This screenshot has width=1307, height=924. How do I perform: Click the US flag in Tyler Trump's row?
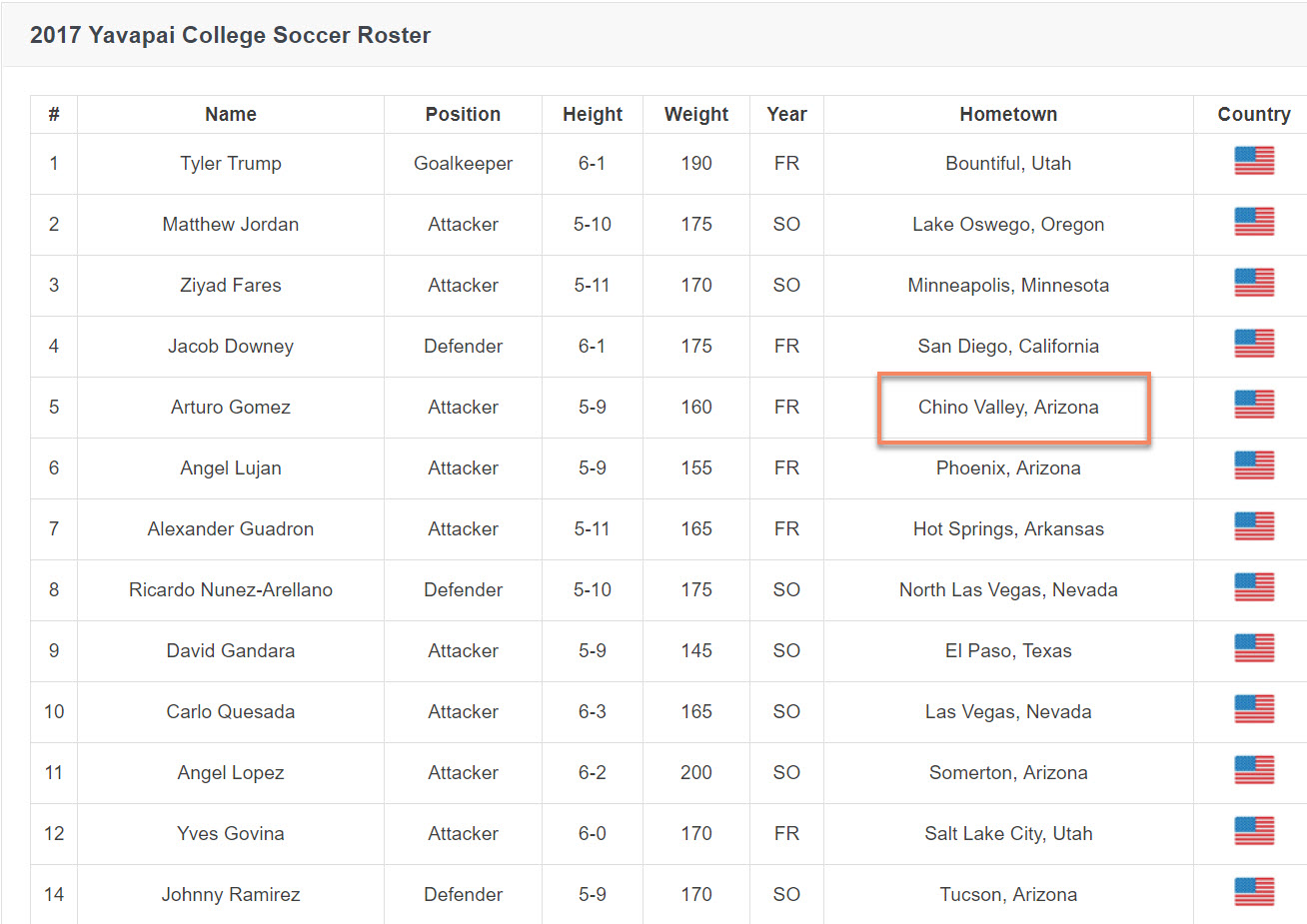point(1254,161)
